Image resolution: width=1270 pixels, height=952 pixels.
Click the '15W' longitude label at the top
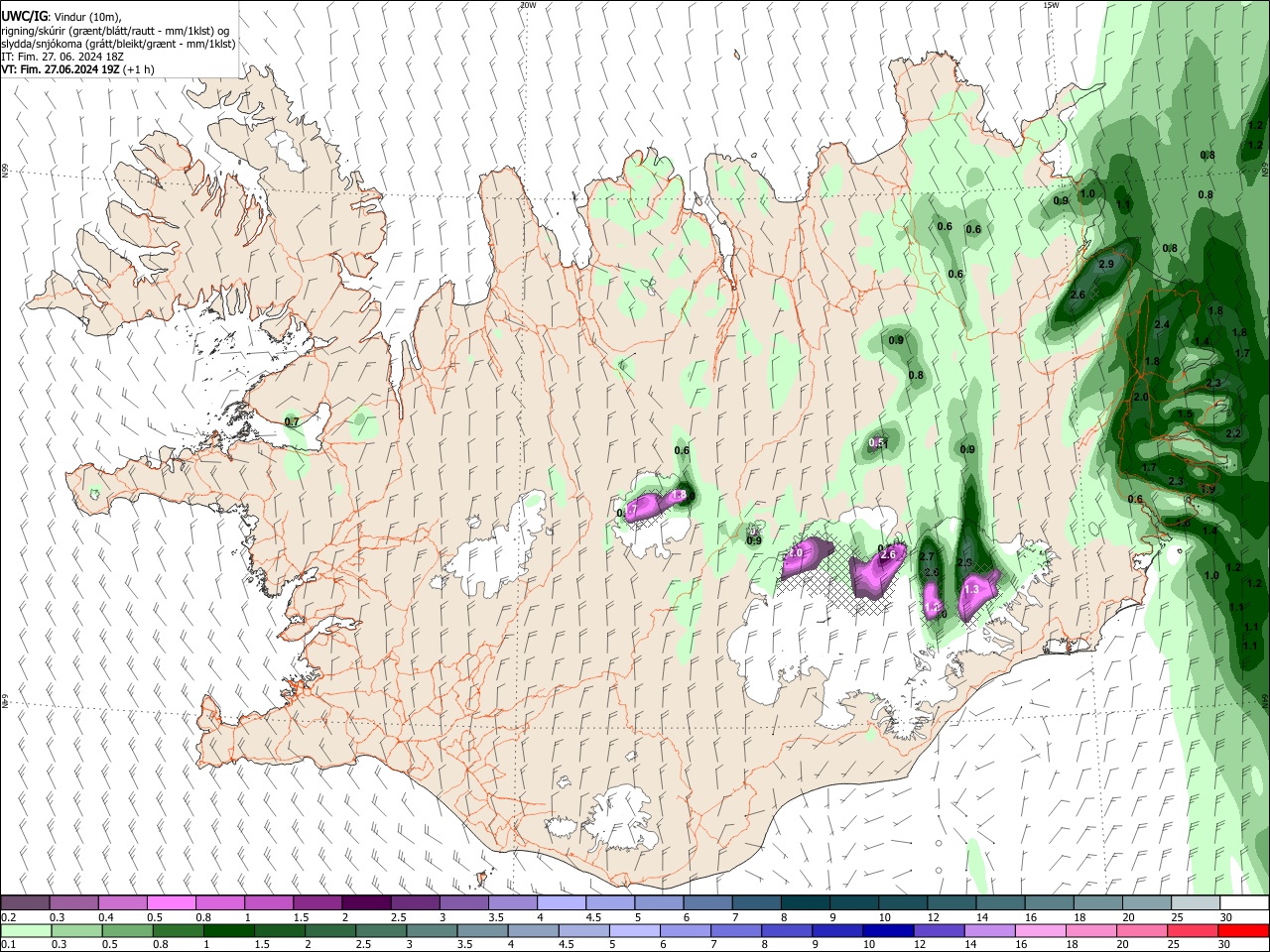1051,5
